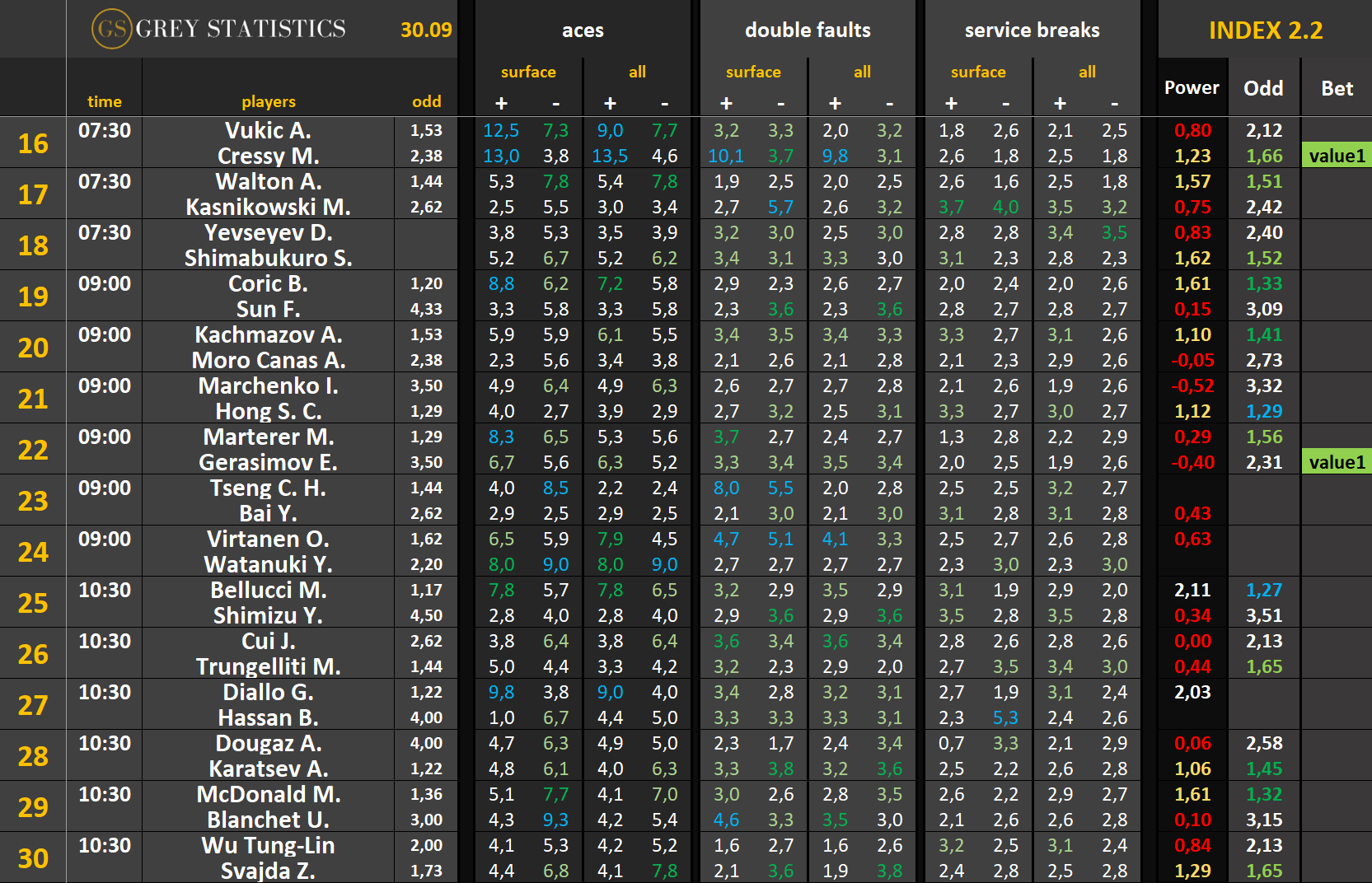Click player name Coric B.
1372x883 pixels.
tap(269, 283)
